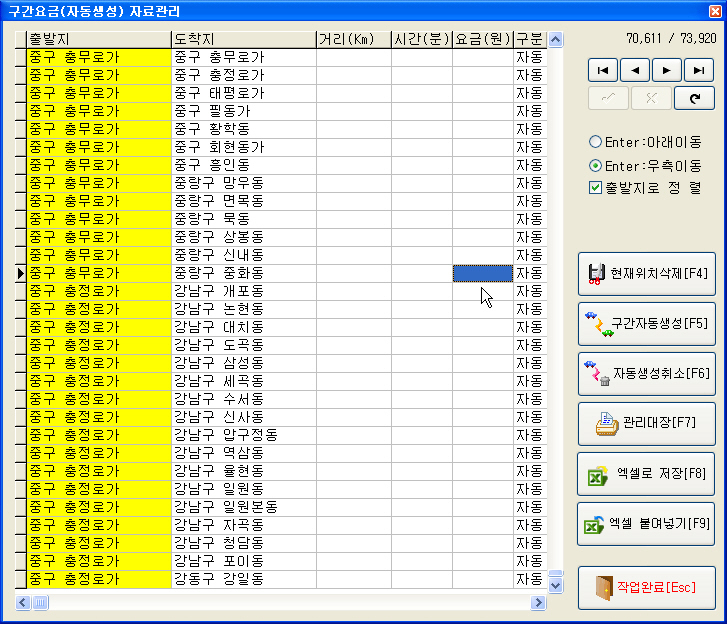Select destination cell 중구 태평로가
727x624 pixels.
[x=244, y=93]
